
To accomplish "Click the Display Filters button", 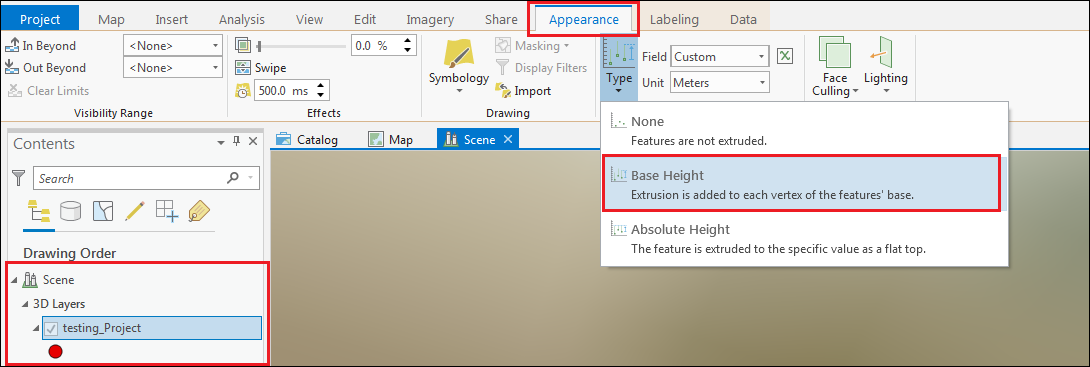I will tap(541, 67).
